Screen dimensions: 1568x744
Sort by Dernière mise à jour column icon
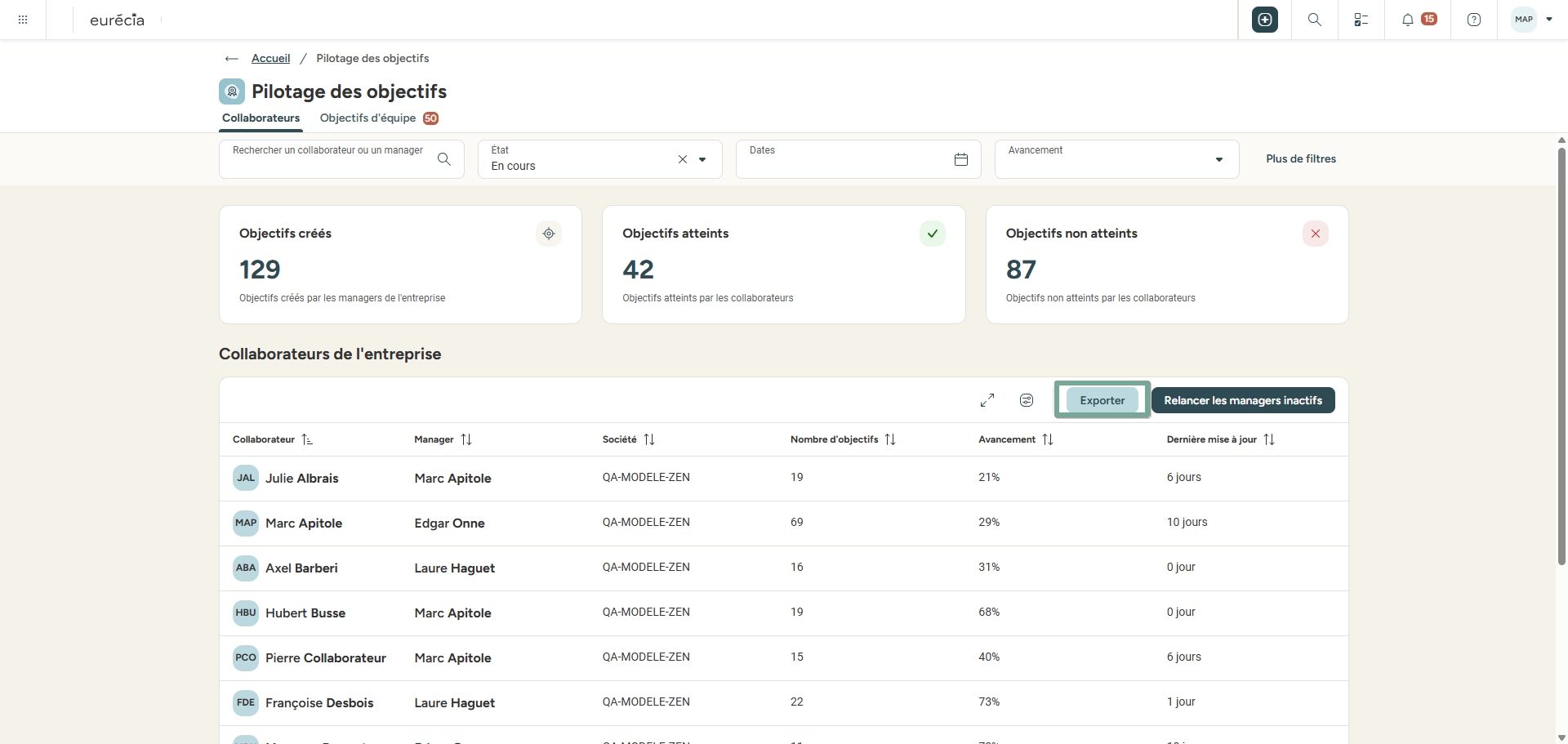(1269, 439)
